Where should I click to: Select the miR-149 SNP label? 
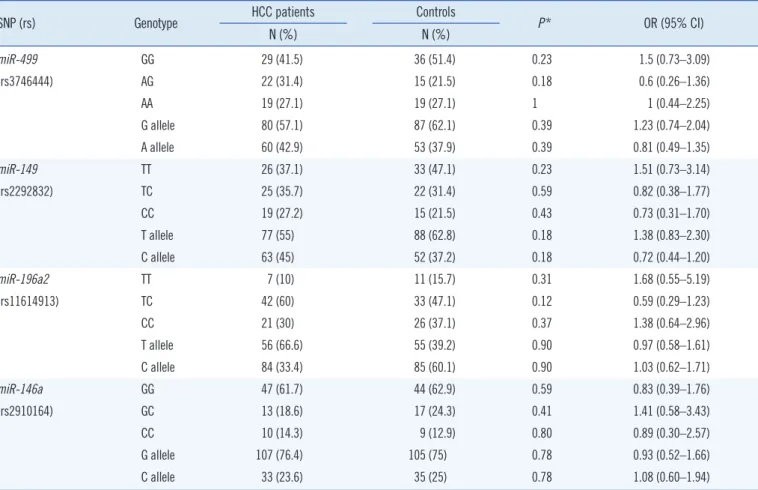pyautogui.click(x=19, y=170)
